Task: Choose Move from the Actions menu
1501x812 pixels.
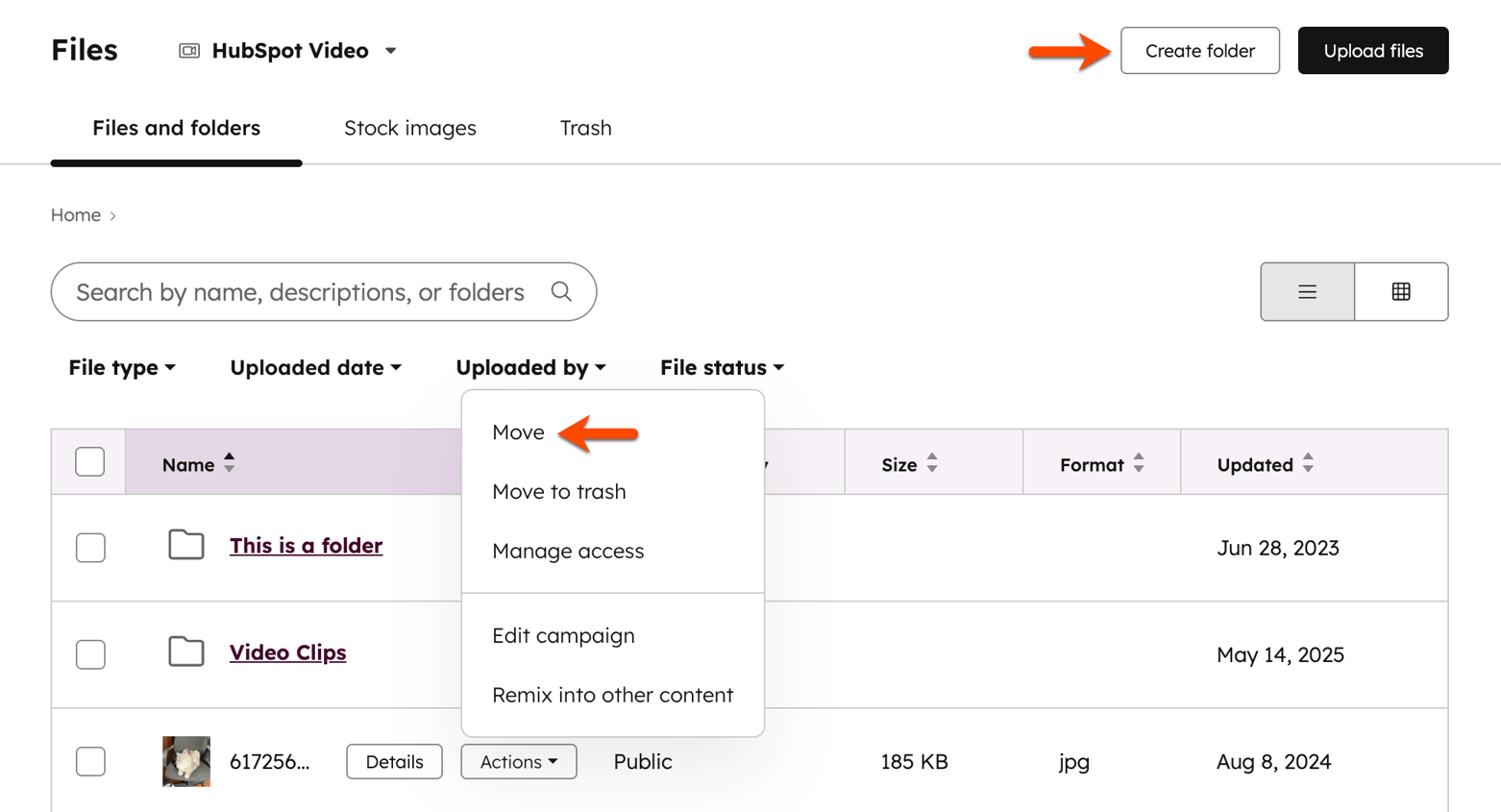Action: 518,432
